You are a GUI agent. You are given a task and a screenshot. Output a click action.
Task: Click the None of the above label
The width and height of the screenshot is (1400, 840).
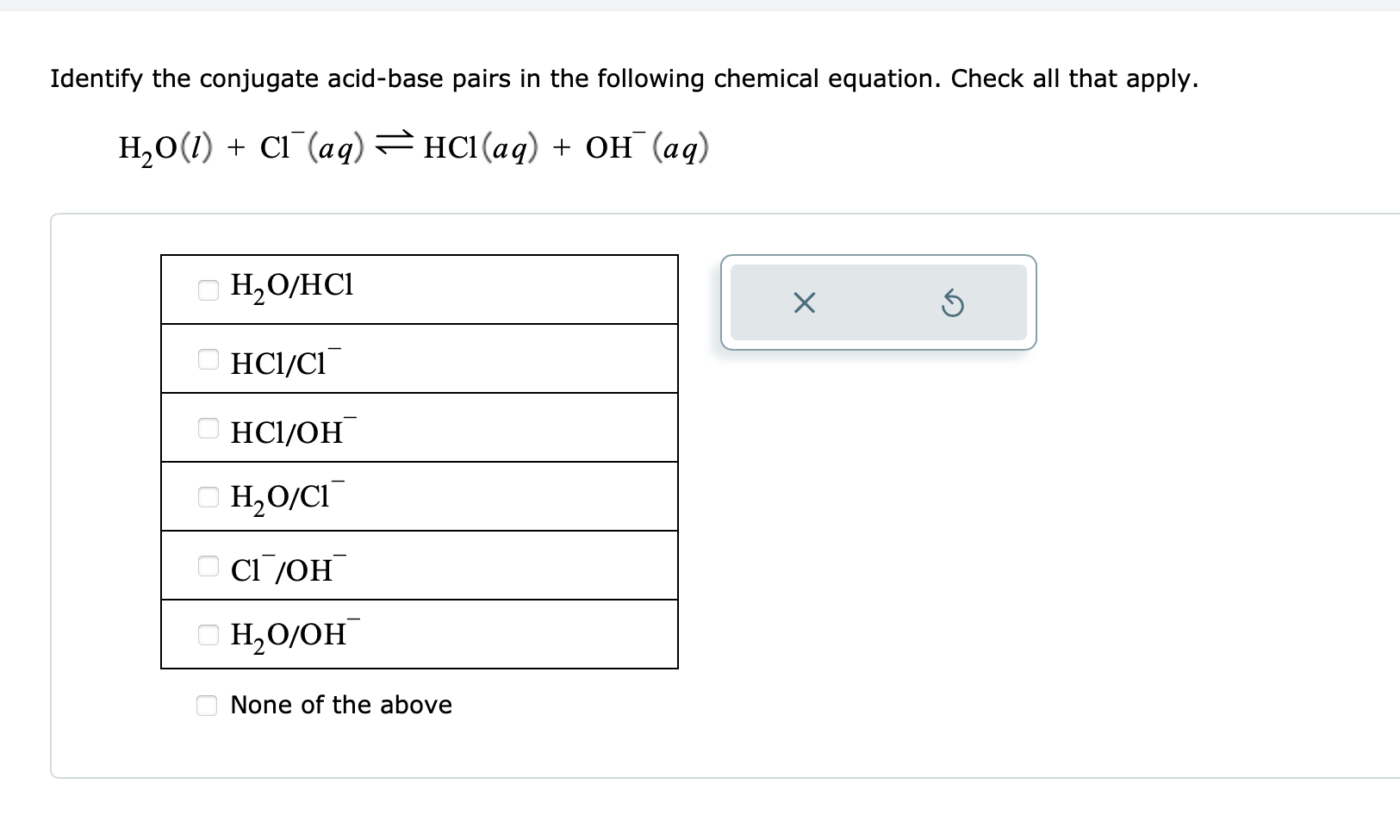tap(340, 705)
